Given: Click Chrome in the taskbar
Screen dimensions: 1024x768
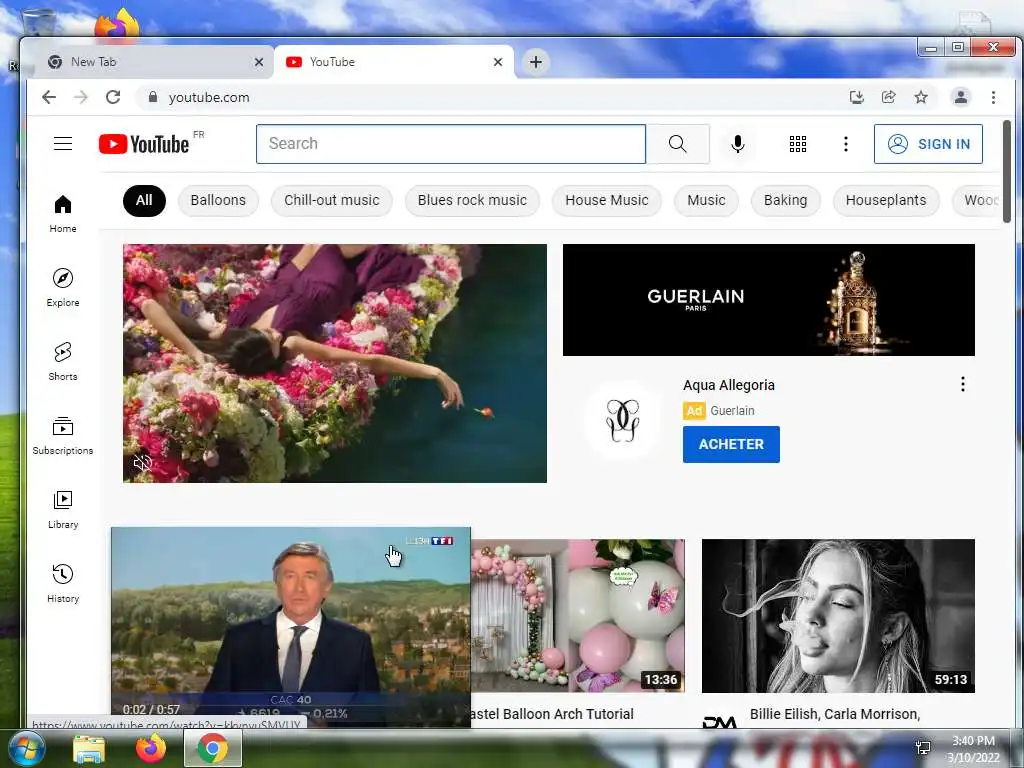Looking at the screenshot, I should (x=212, y=748).
